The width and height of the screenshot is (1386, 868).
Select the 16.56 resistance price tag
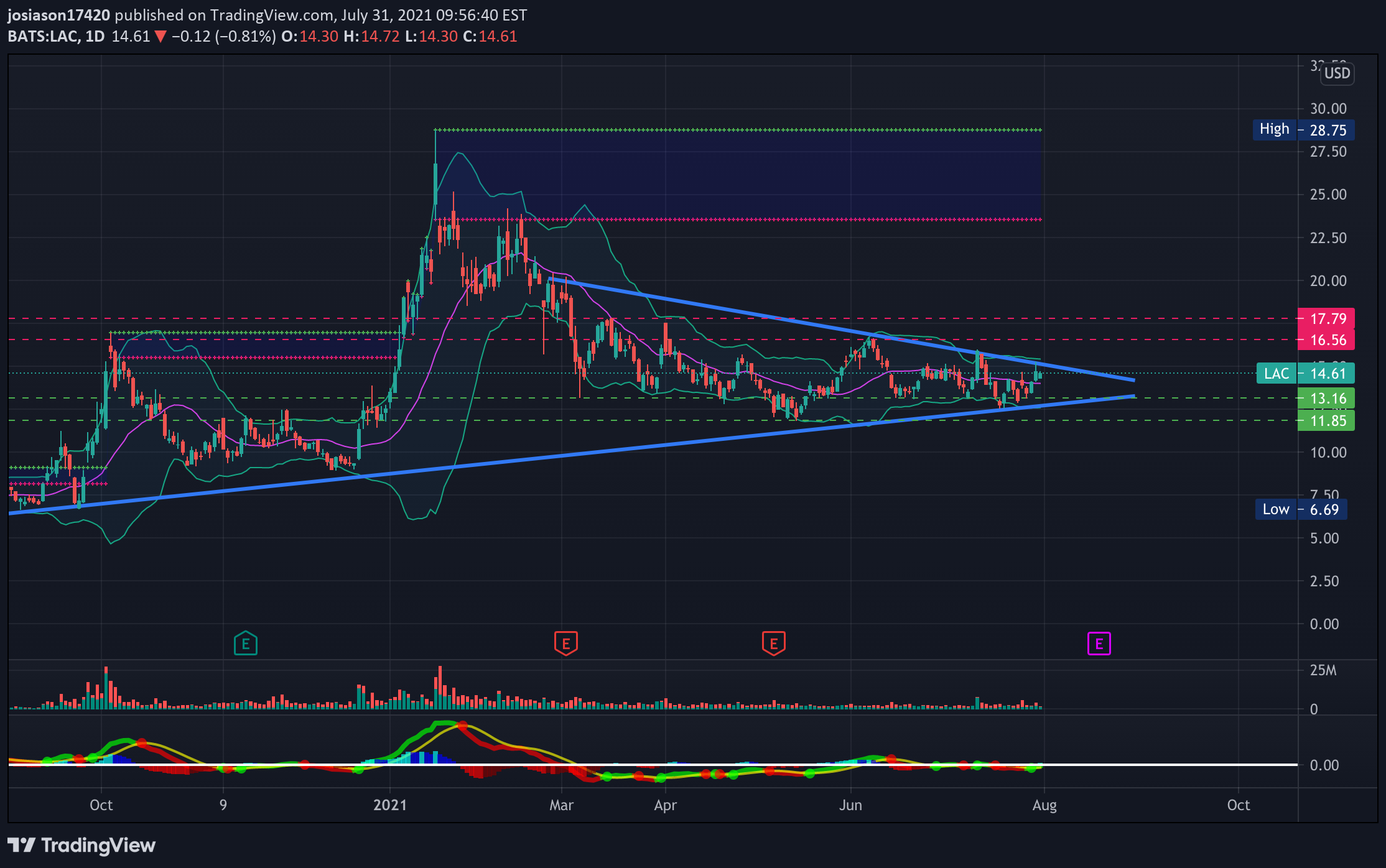tap(1326, 340)
